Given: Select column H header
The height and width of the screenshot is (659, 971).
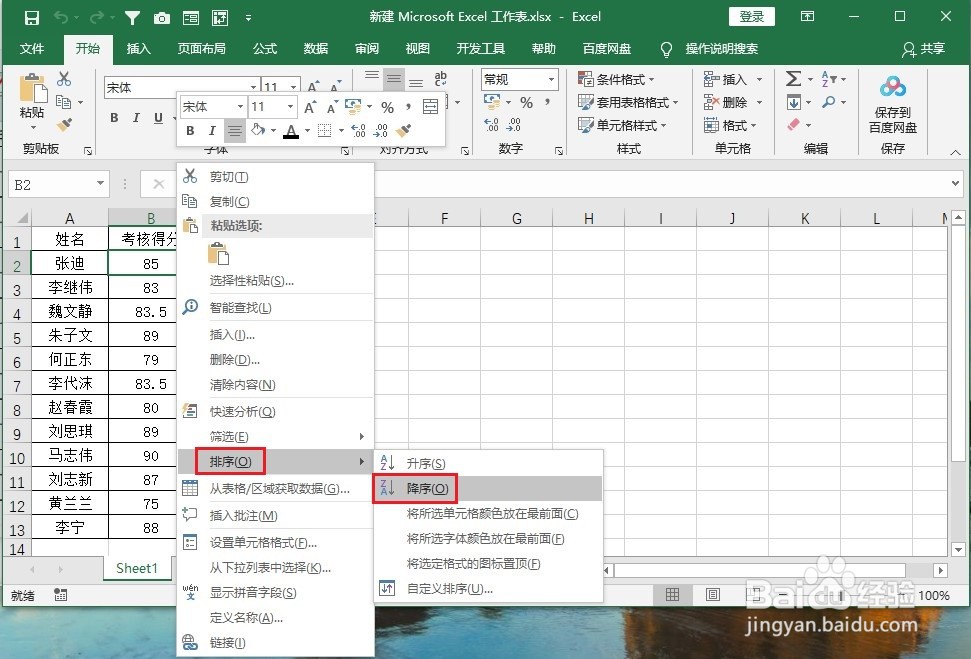Looking at the screenshot, I should pos(588,218).
